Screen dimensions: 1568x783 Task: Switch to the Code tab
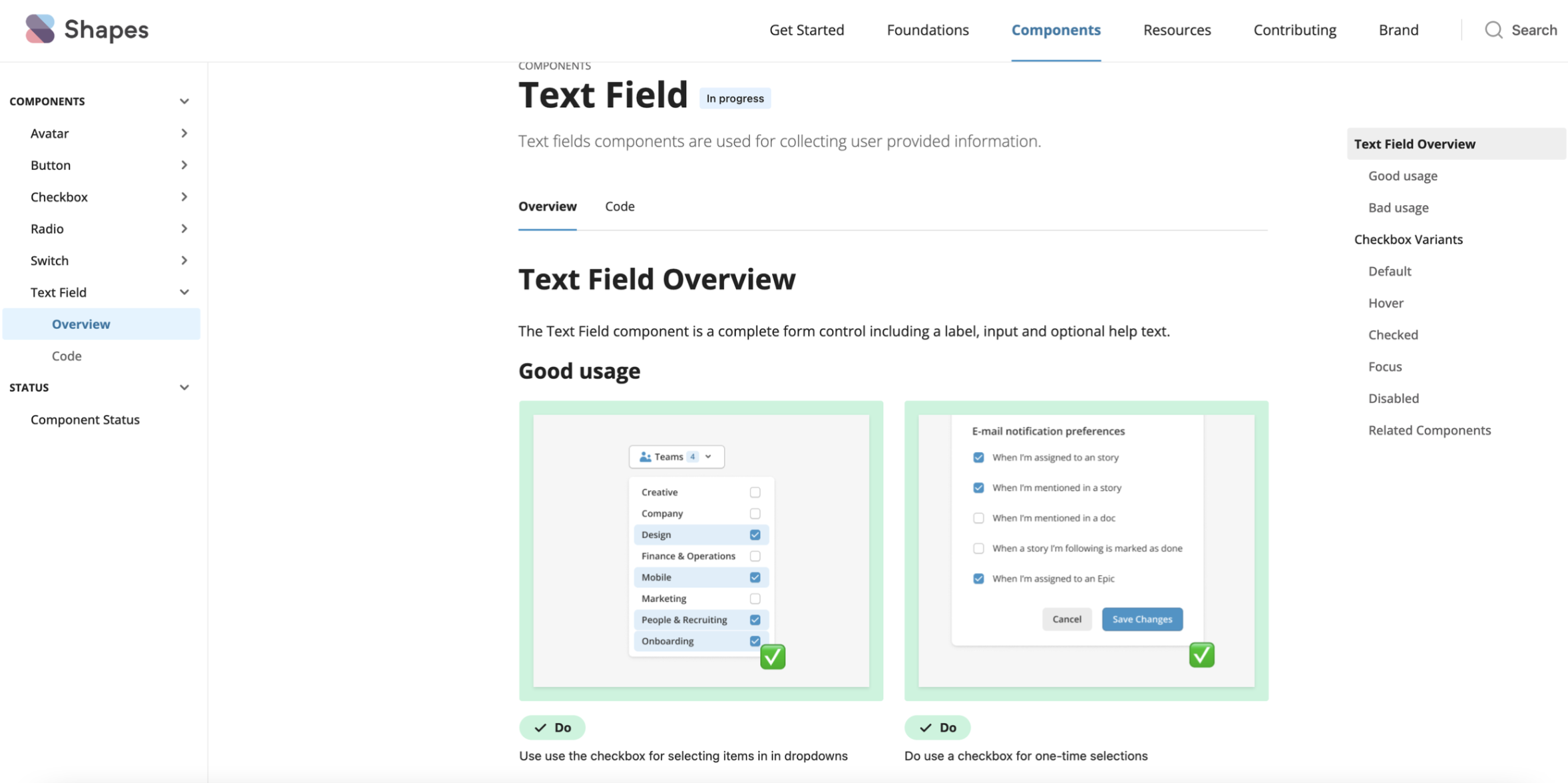(619, 206)
